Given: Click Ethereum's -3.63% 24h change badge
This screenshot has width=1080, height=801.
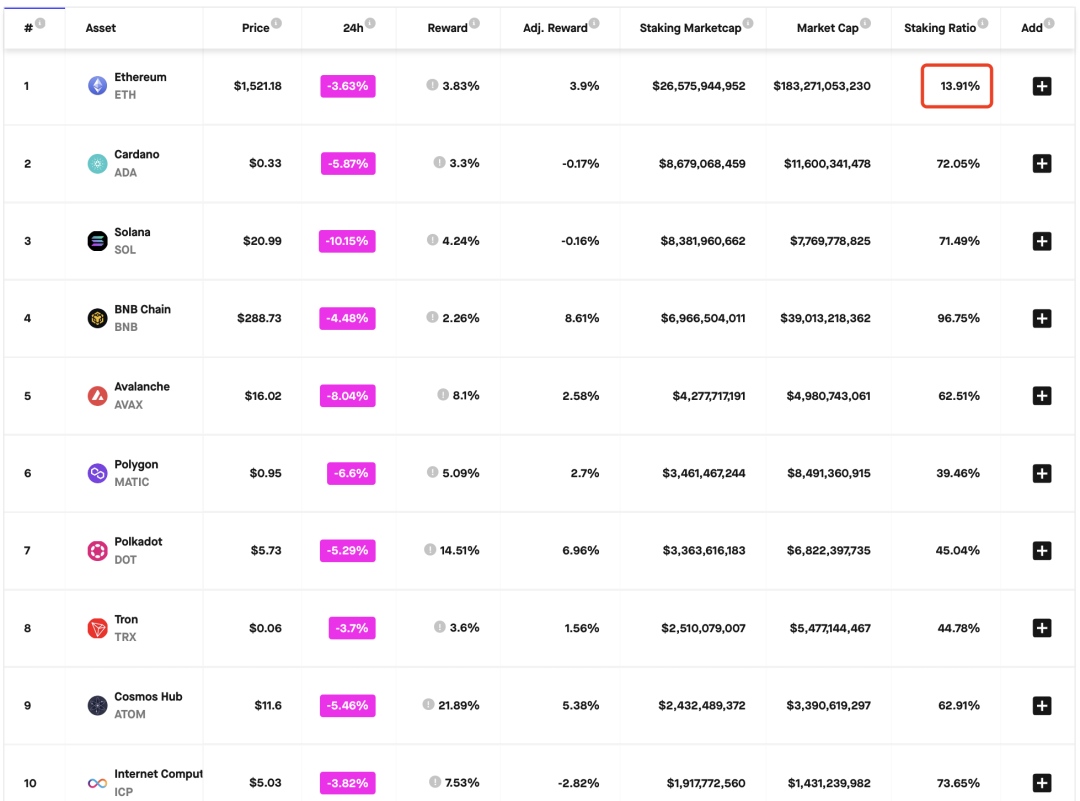Looking at the screenshot, I should point(348,86).
